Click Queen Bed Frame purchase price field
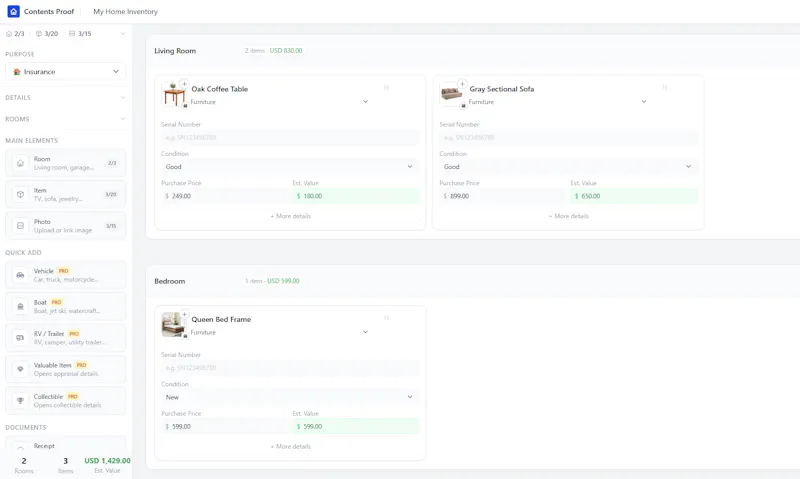This screenshot has height=479, width=800. [x=224, y=426]
